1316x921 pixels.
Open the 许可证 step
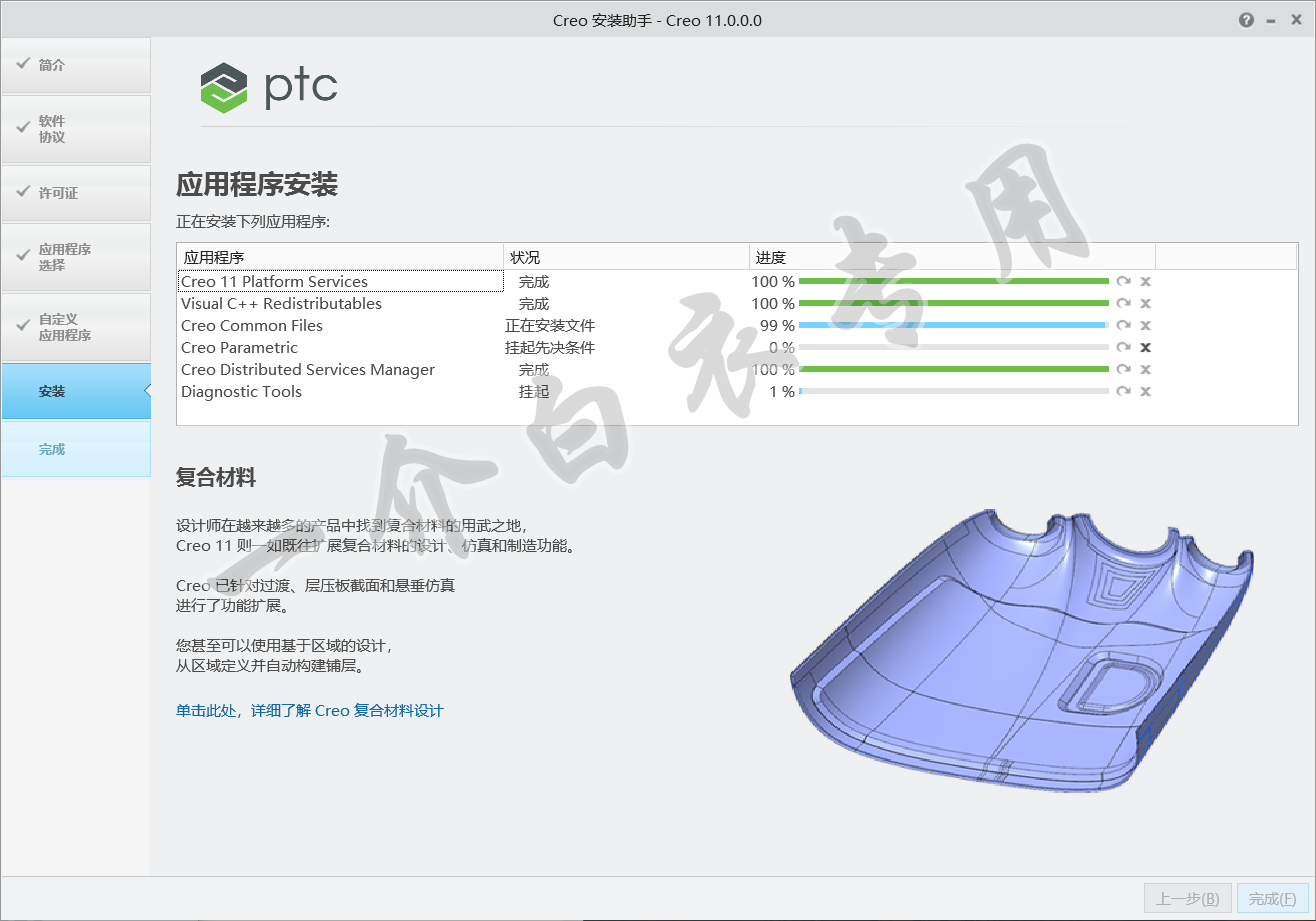75,193
